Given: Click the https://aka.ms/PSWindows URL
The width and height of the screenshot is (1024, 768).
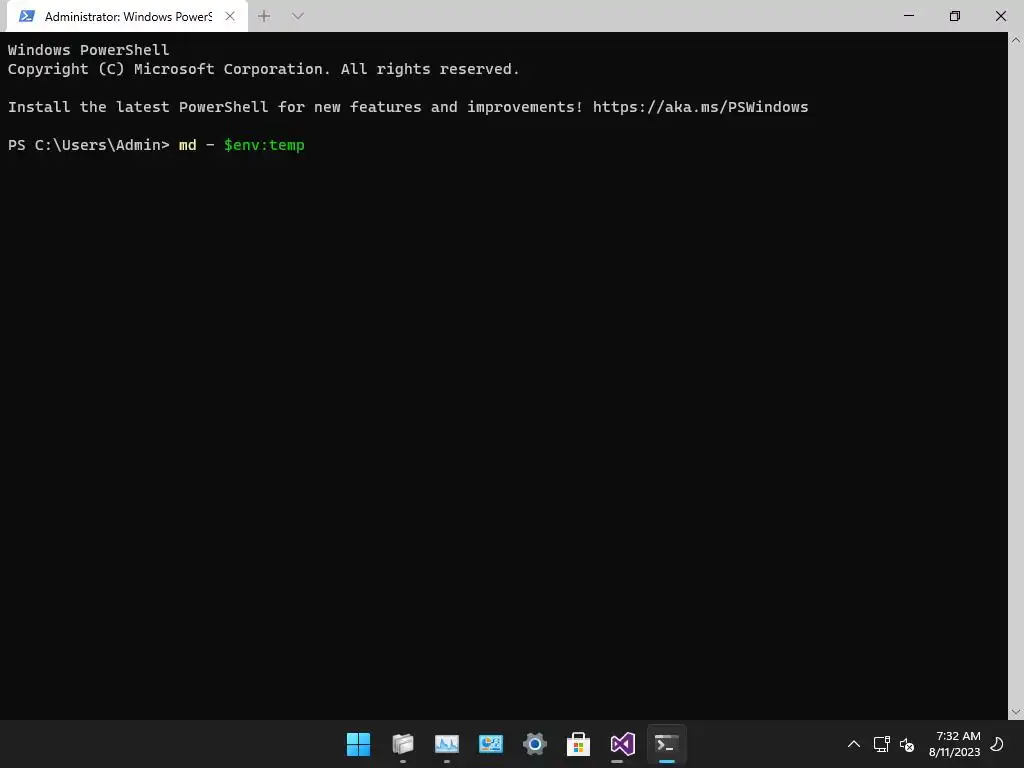Looking at the screenshot, I should tap(700, 107).
